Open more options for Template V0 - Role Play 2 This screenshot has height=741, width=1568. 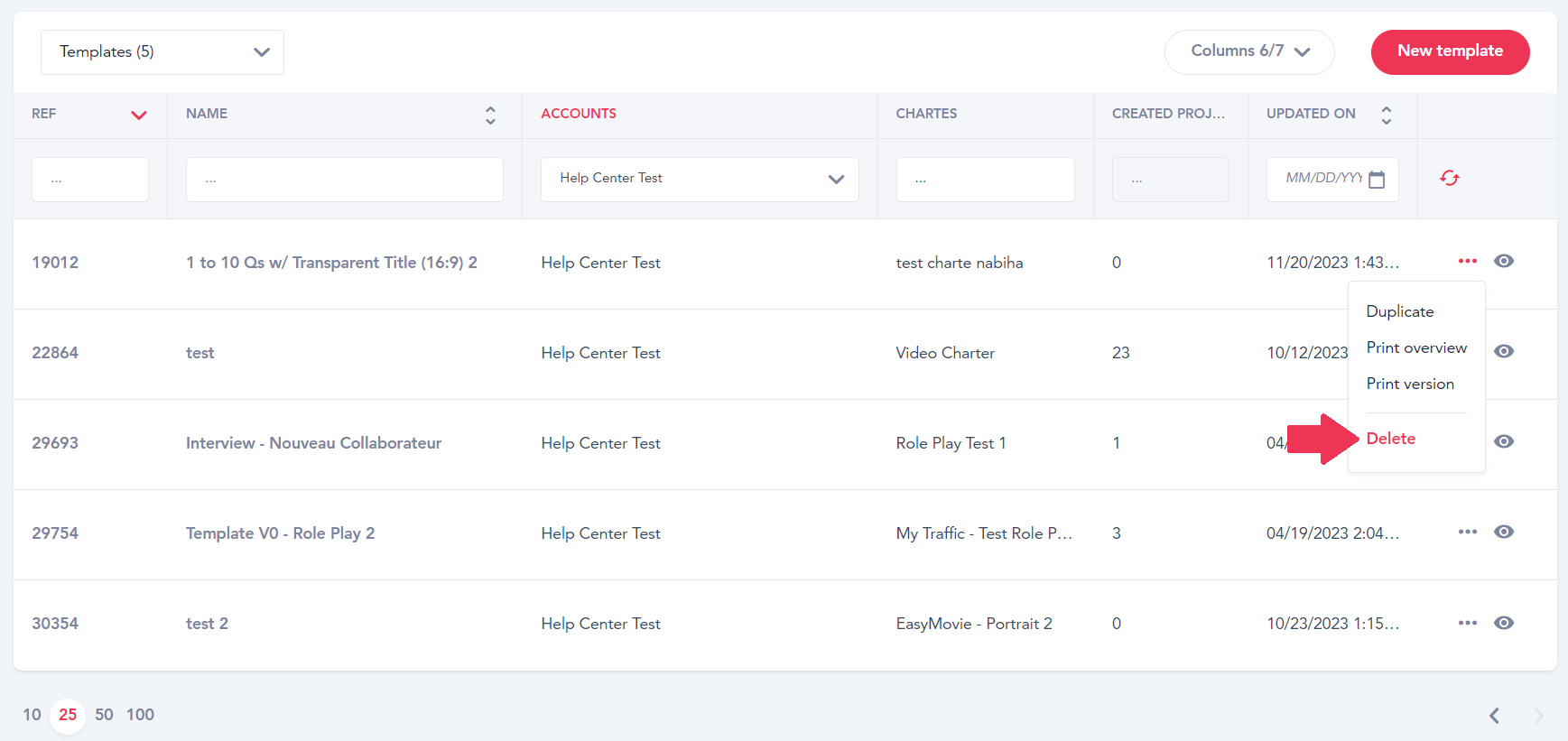1468,532
